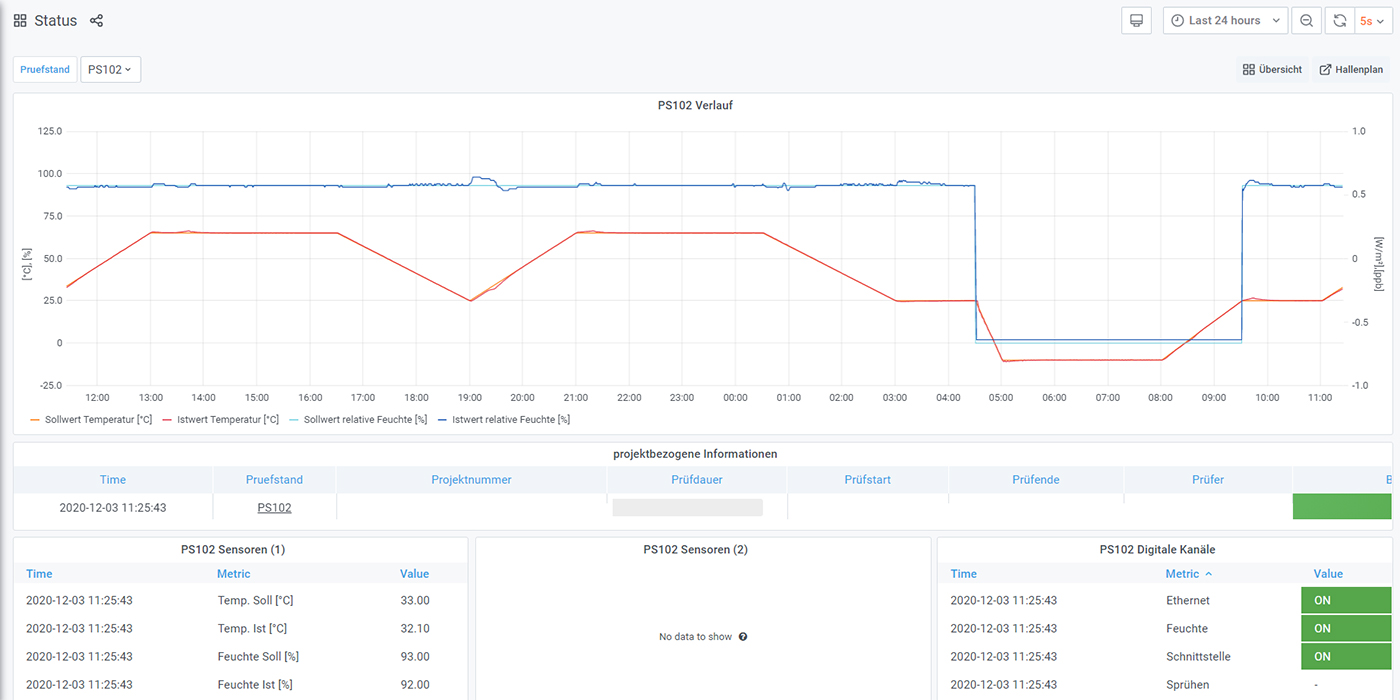Select the Temp. Ist [°C] metric
This screenshot has width=1400, height=700.
252,629
